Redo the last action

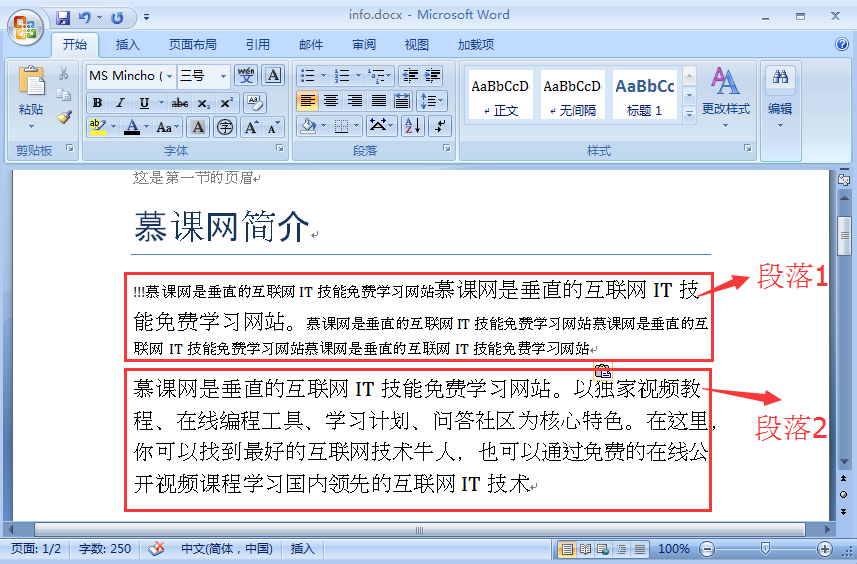pyautogui.click(x=117, y=18)
